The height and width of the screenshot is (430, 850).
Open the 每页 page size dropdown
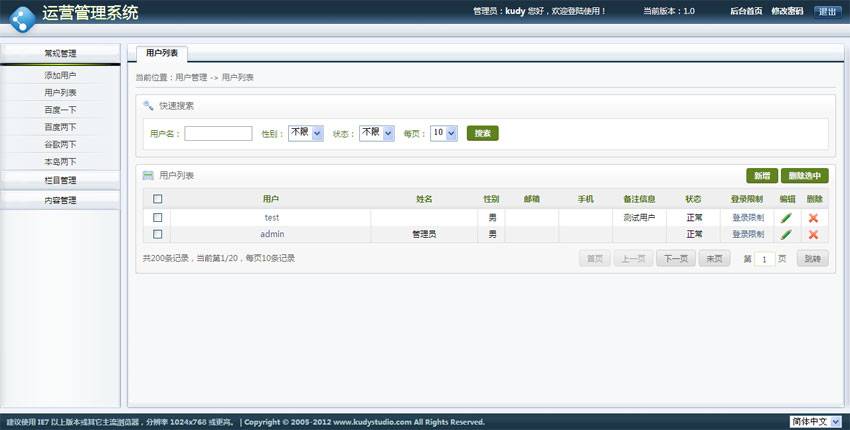[443, 133]
